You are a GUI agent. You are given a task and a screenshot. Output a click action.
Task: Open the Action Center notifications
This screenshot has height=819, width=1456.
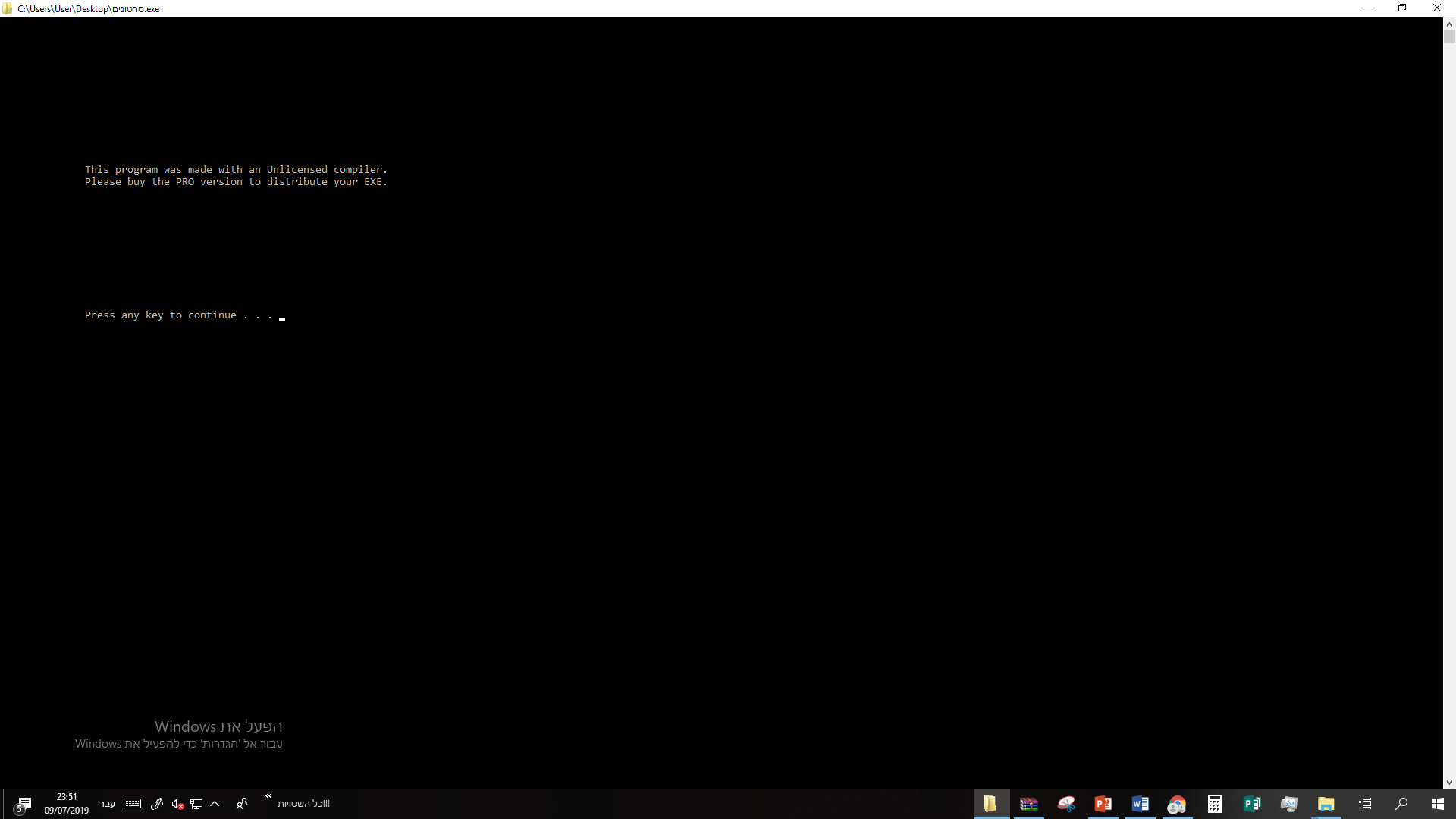(x=24, y=804)
